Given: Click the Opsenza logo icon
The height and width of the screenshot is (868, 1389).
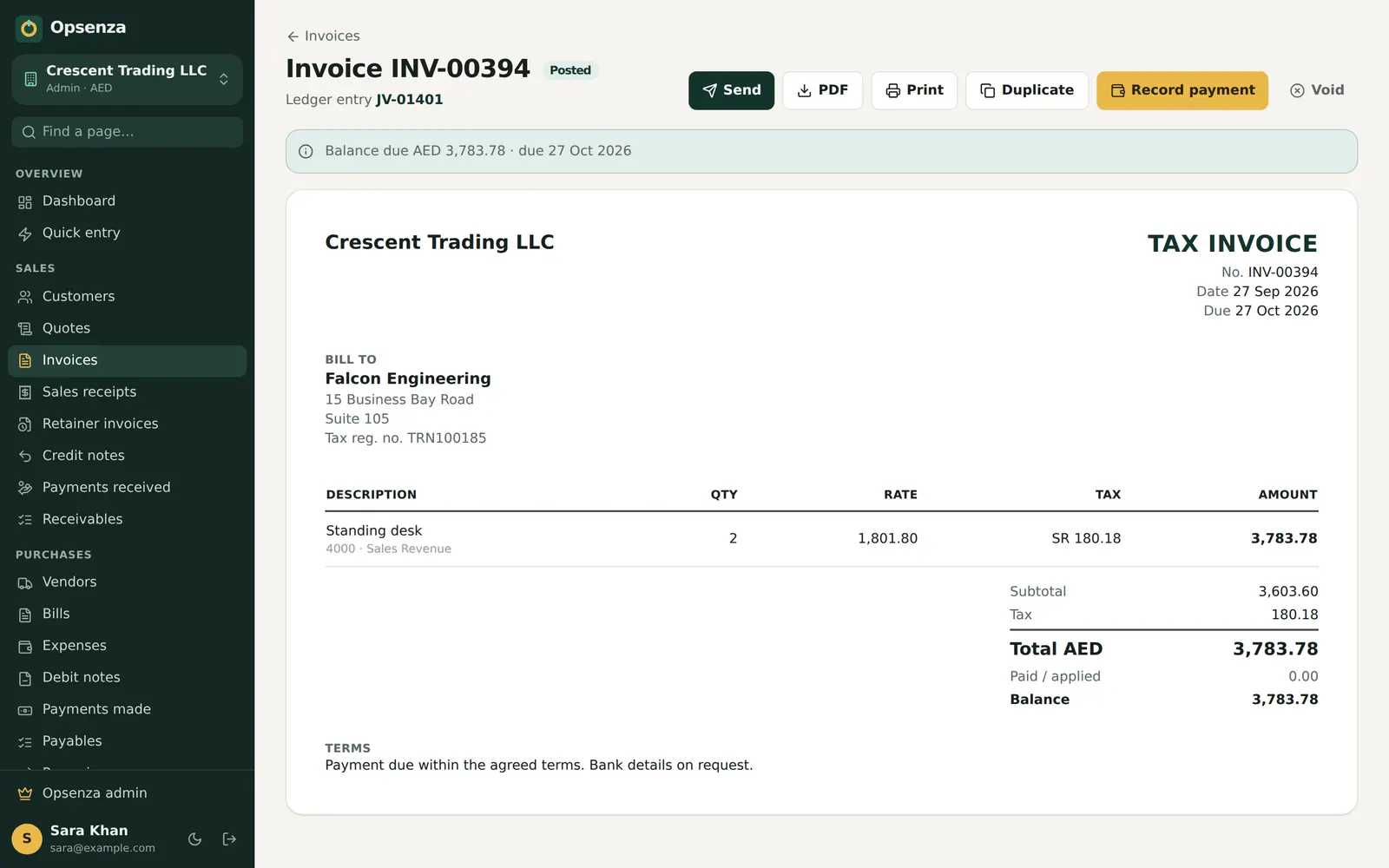Looking at the screenshot, I should coord(29,28).
